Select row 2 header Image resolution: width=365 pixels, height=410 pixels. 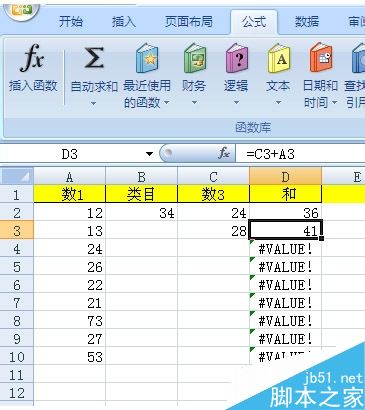17,212
